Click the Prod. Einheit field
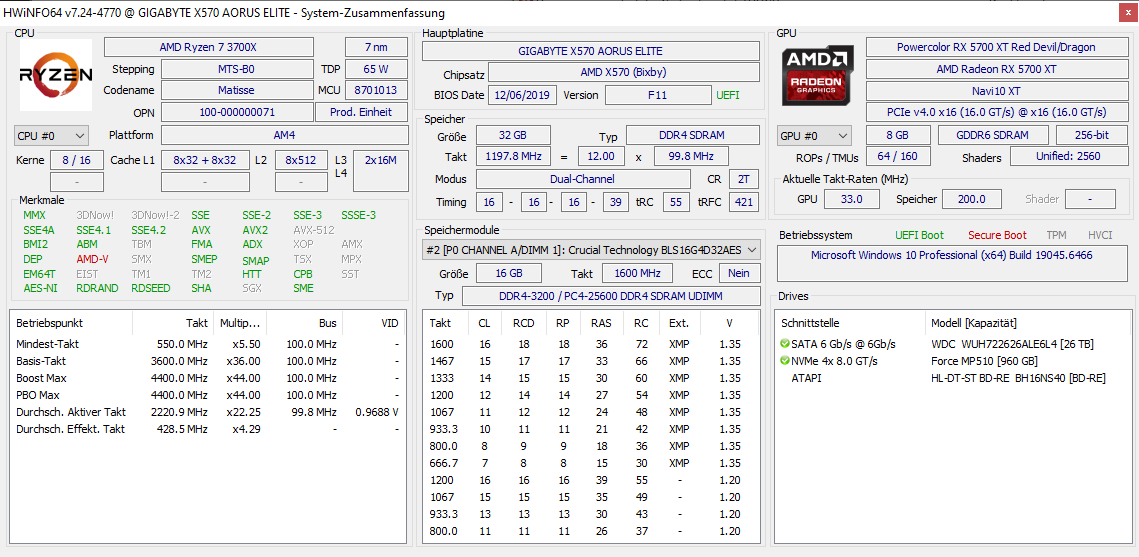 pyautogui.click(x=362, y=112)
